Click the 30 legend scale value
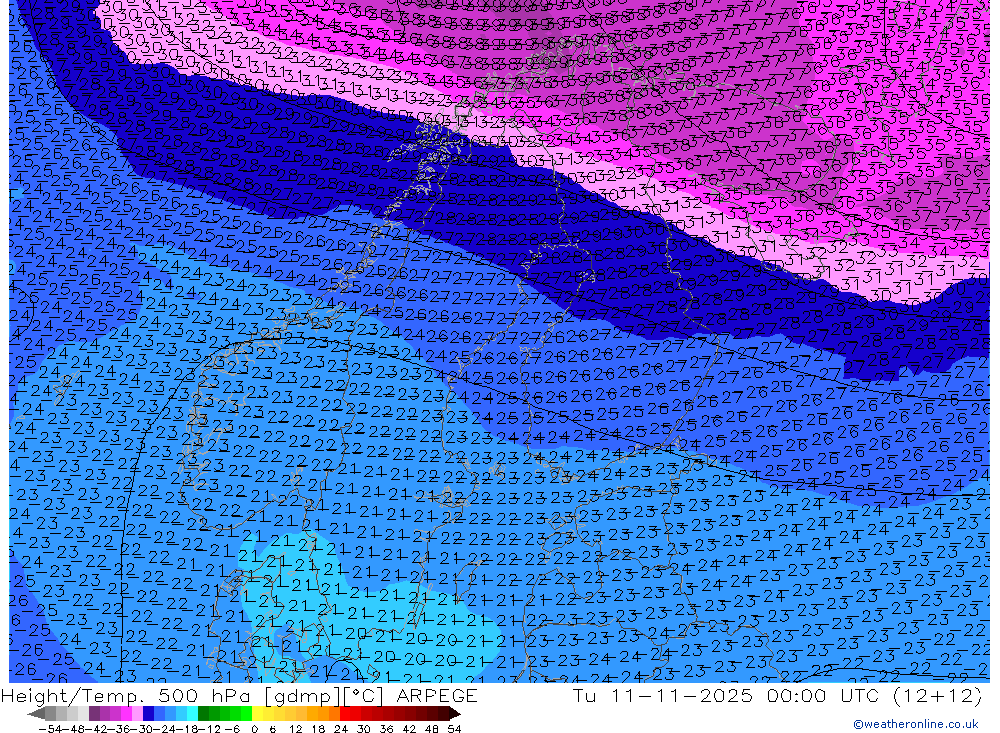The height and width of the screenshot is (733, 1000). click(x=363, y=729)
